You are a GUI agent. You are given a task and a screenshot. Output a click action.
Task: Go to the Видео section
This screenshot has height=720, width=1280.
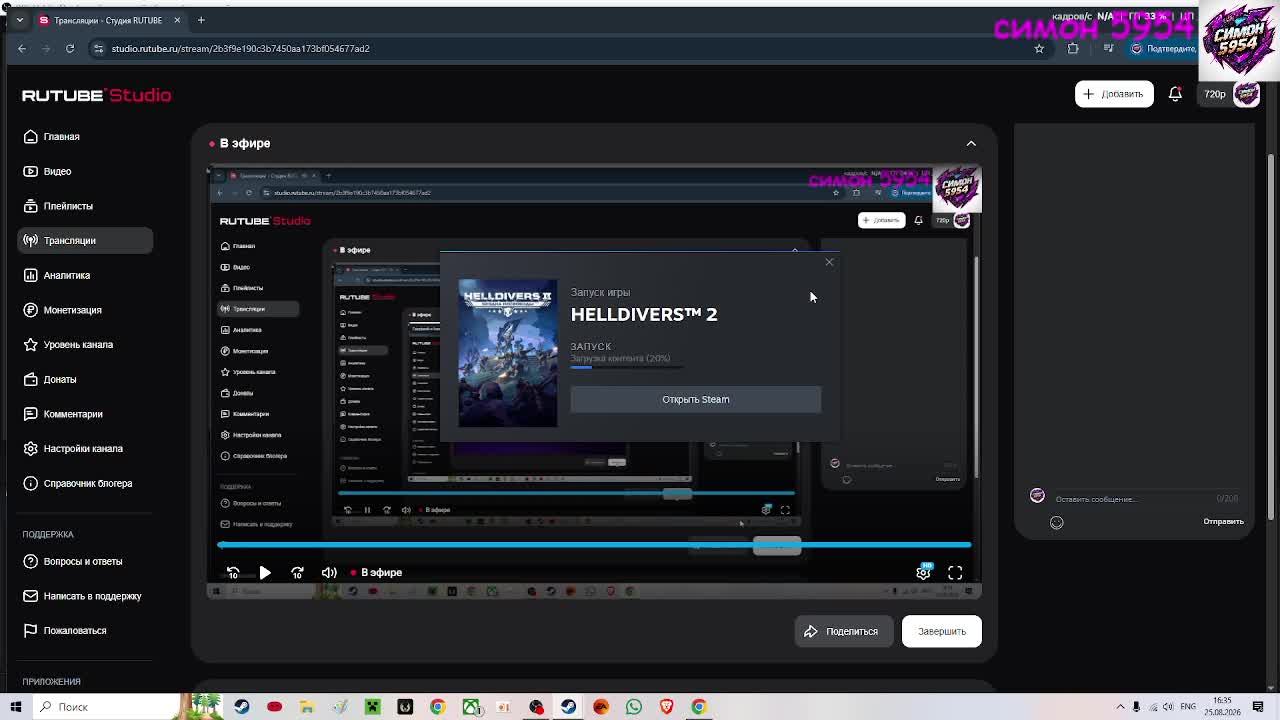tap(85, 171)
